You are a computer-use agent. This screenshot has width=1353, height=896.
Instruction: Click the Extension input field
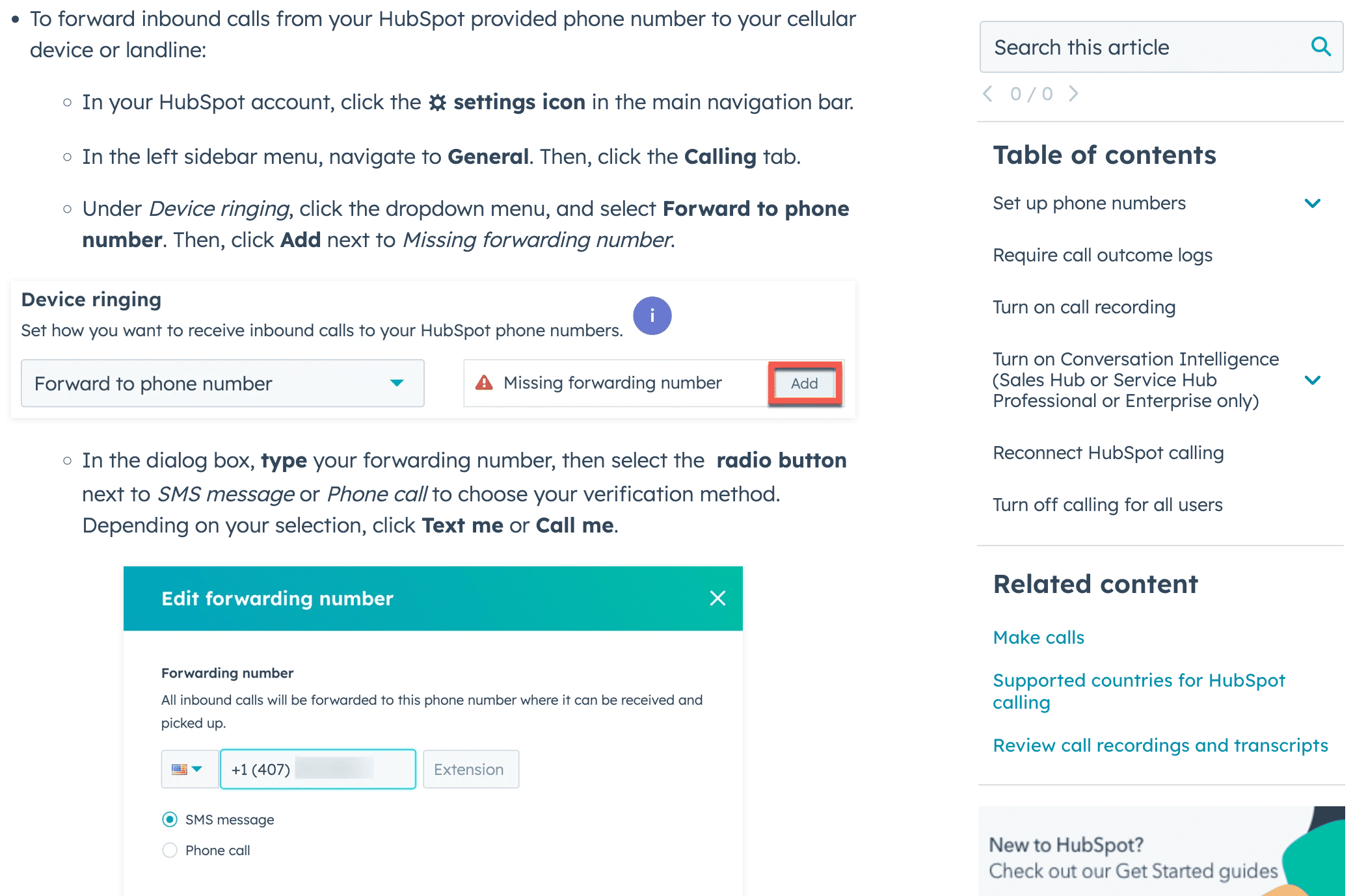(x=470, y=769)
